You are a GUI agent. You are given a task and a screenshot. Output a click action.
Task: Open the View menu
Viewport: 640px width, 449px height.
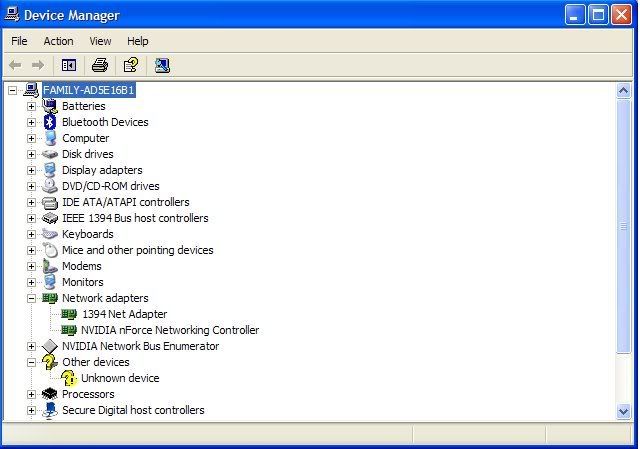pos(100,41)
